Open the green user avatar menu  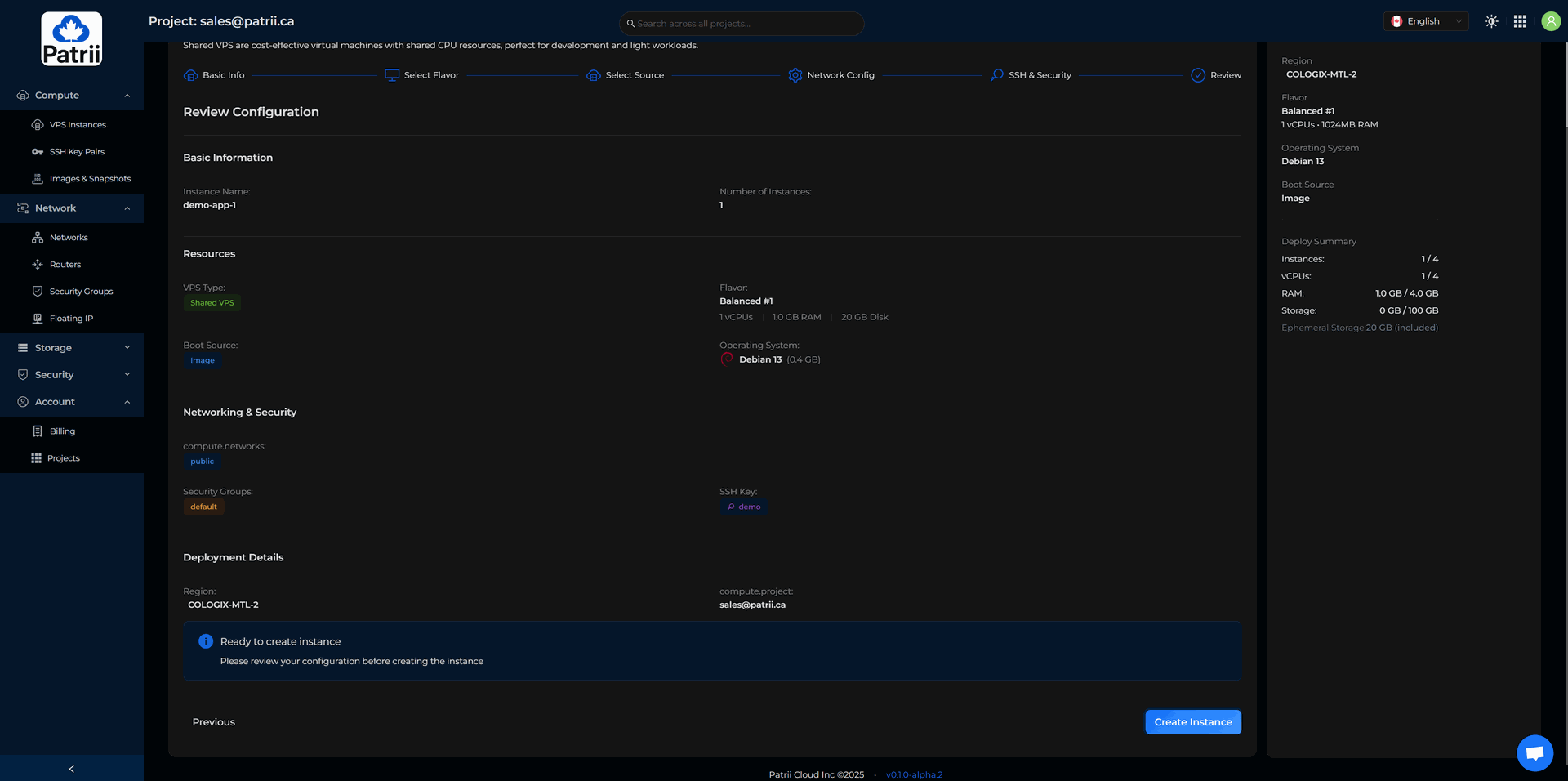(1550, 21)
